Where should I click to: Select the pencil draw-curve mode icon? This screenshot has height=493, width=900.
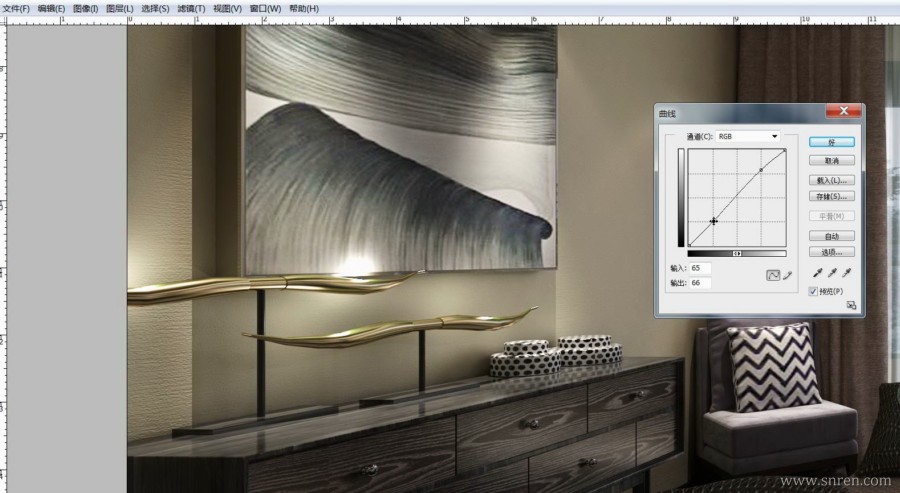tap(788, 275)
